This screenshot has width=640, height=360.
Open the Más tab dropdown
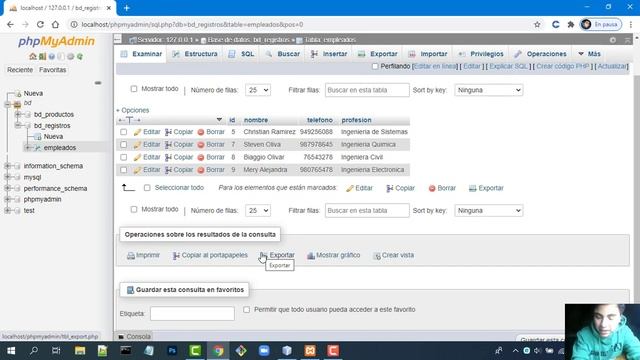tap(589, 54)
